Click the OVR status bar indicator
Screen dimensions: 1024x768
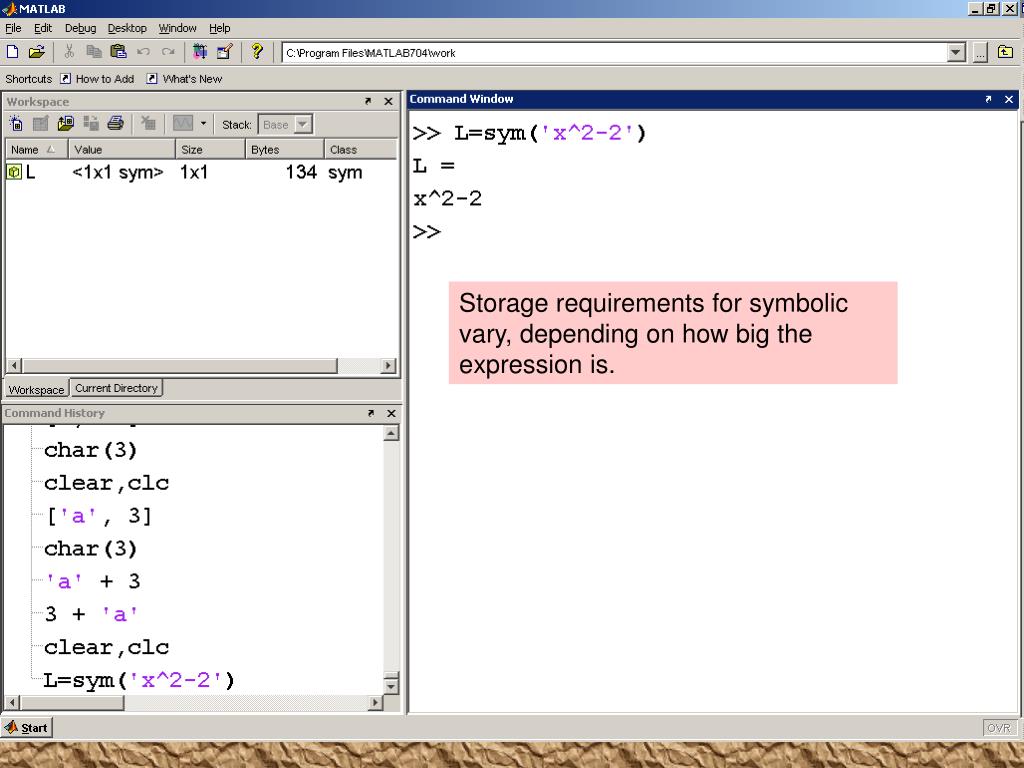click(999, 728)
